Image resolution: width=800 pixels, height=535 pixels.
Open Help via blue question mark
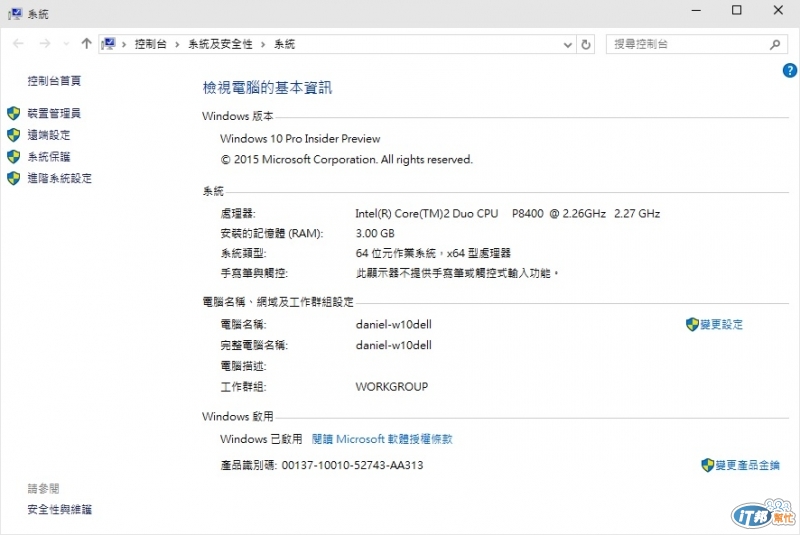pos(789,70)
